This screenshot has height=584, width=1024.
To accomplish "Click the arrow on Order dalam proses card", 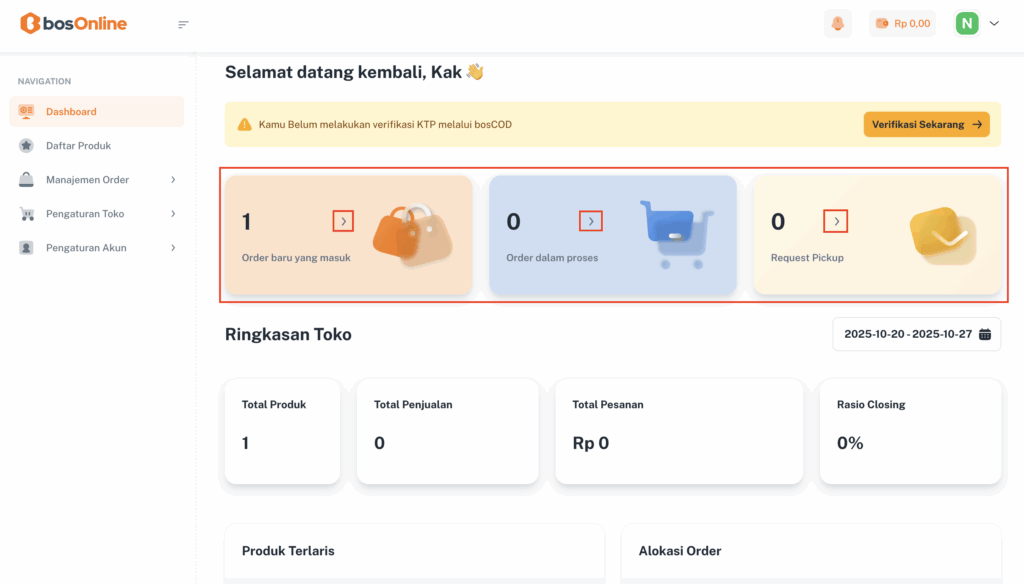I will [x=591, y=221].
